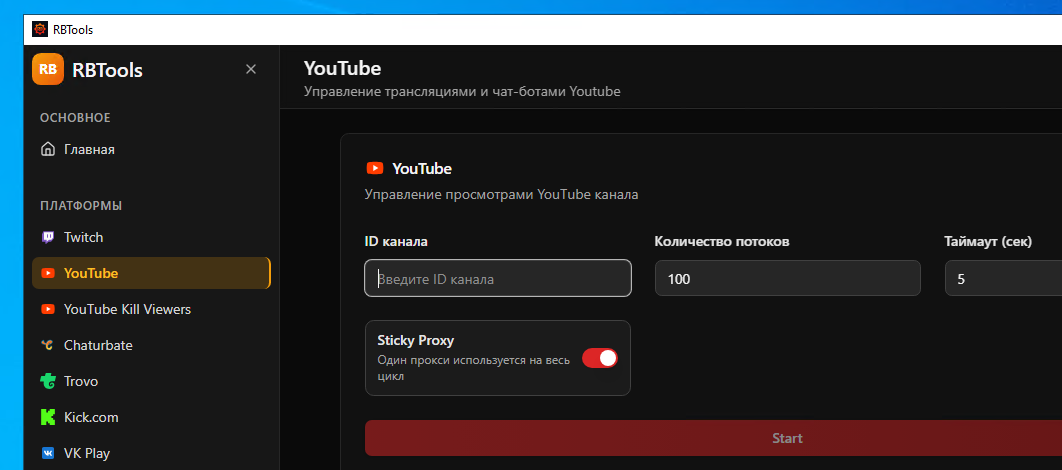Click the green Trovo icon
The width and height of the screenshot is (1062, 470).
48,381
